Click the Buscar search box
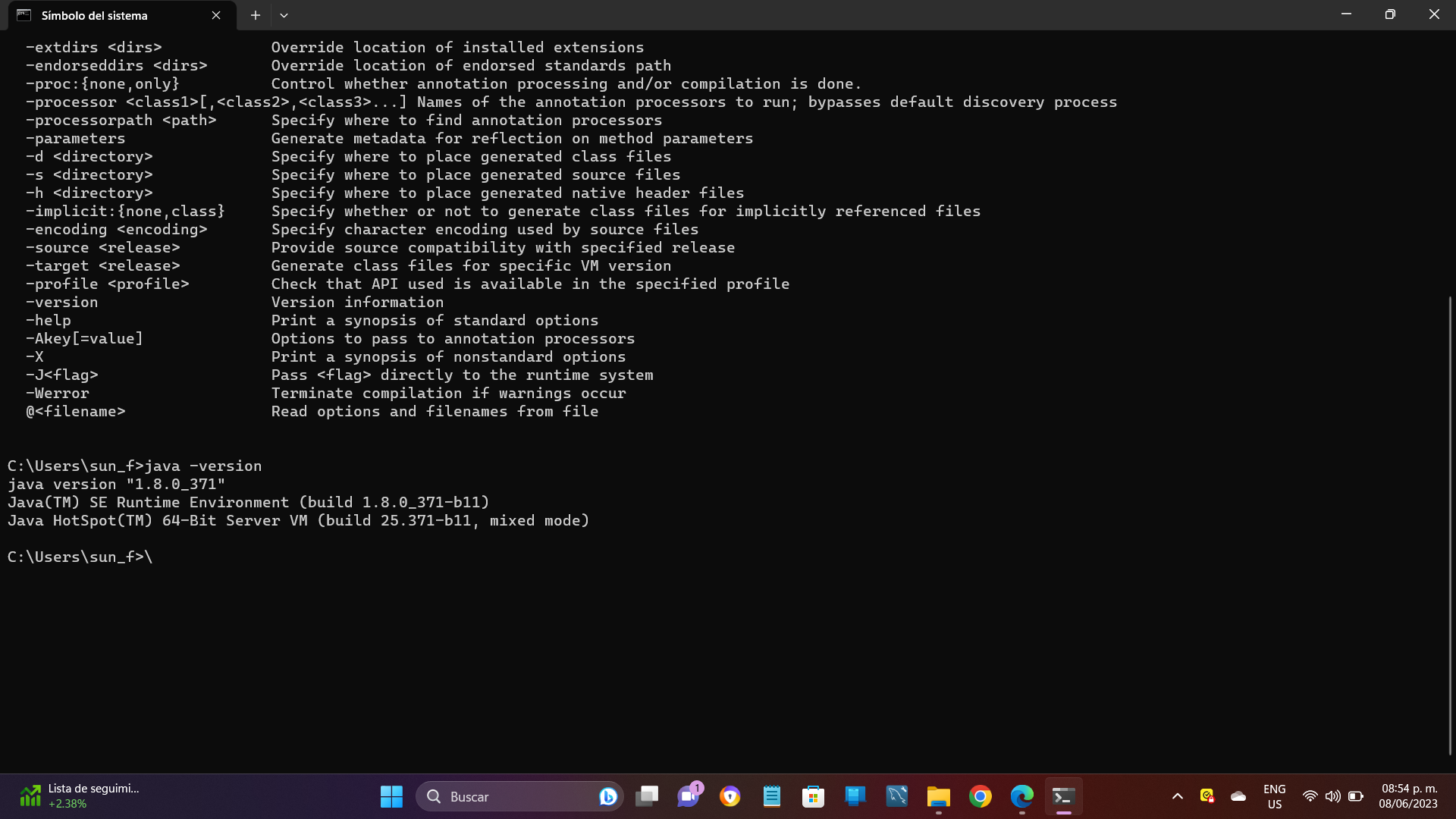 click(x=519, y=796)
